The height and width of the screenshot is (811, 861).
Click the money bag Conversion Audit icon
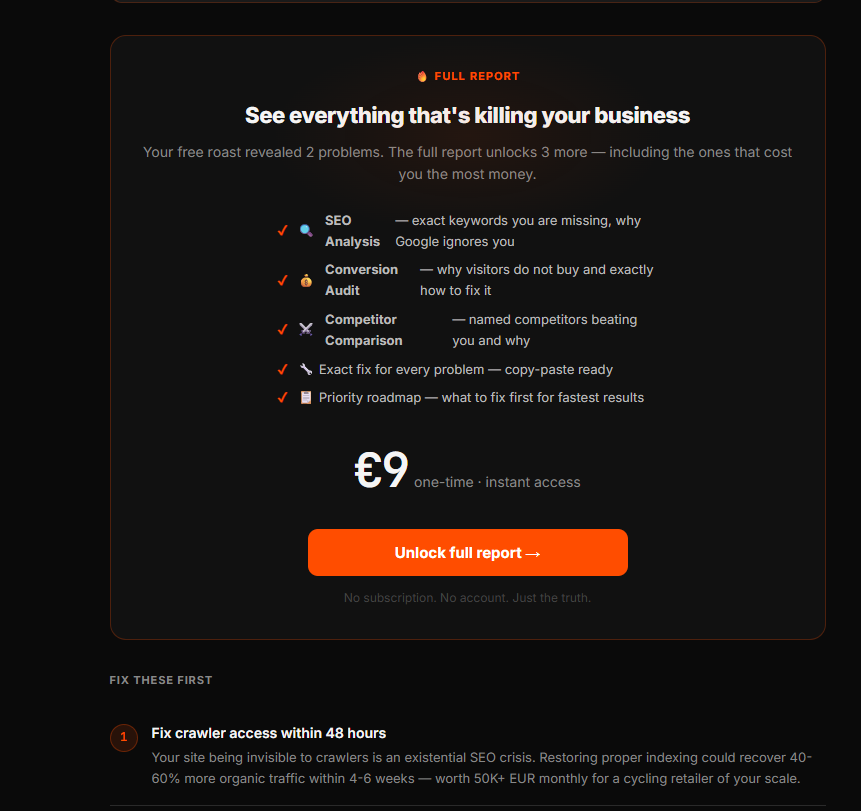(306, 281)
